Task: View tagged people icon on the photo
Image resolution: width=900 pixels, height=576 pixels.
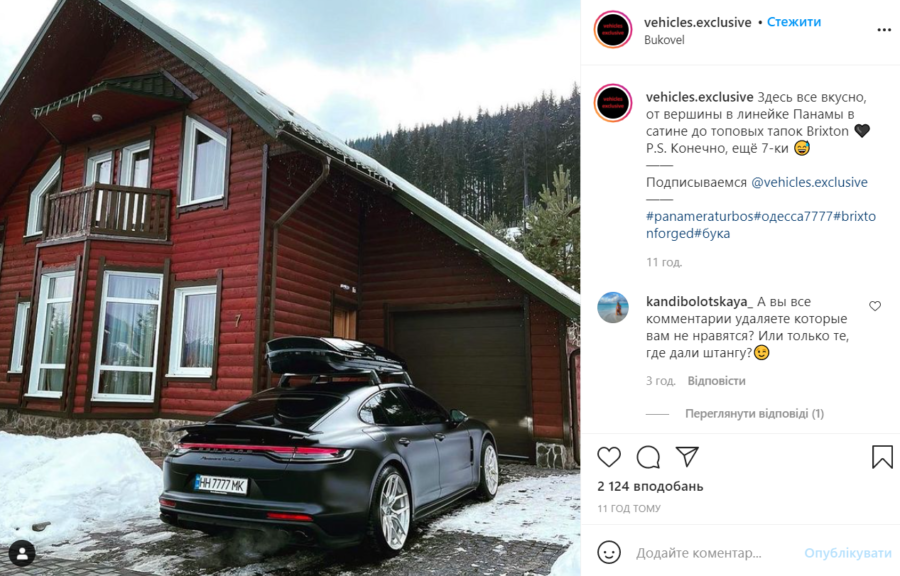Action: (22, 554)
